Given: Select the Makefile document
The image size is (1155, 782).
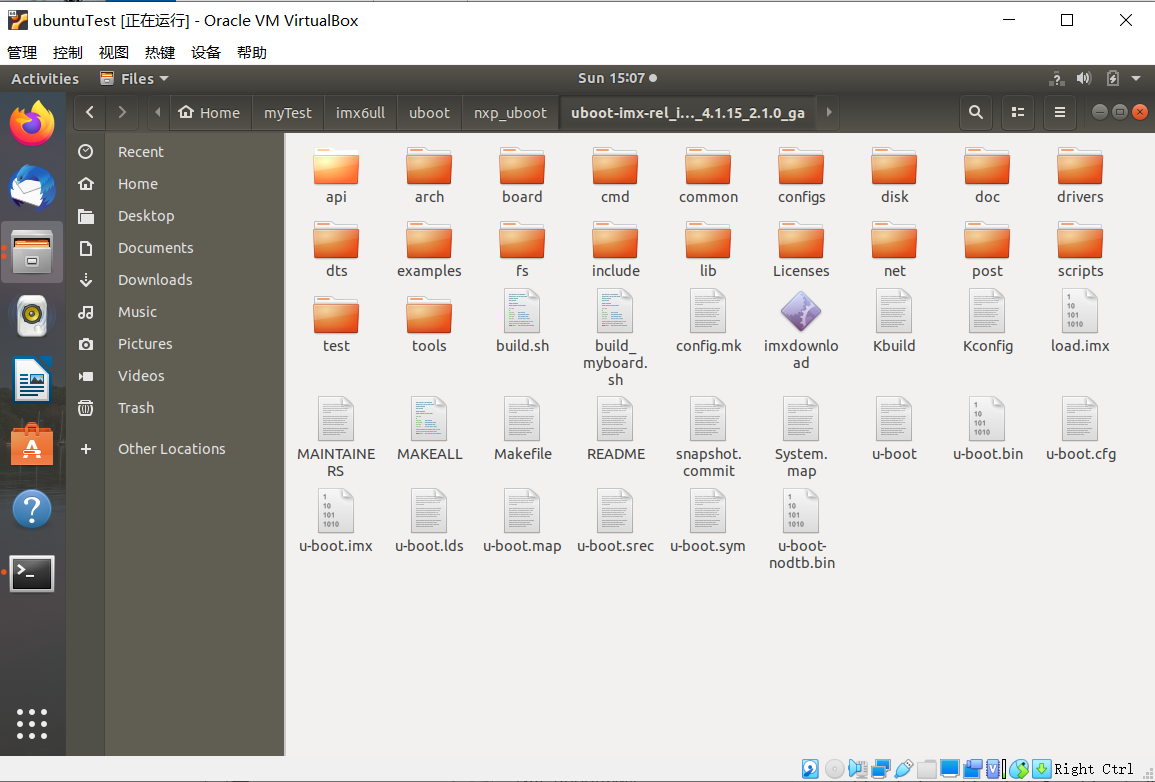Looking at the screenshot, I should pyautogui.click(x=522, y=420).
